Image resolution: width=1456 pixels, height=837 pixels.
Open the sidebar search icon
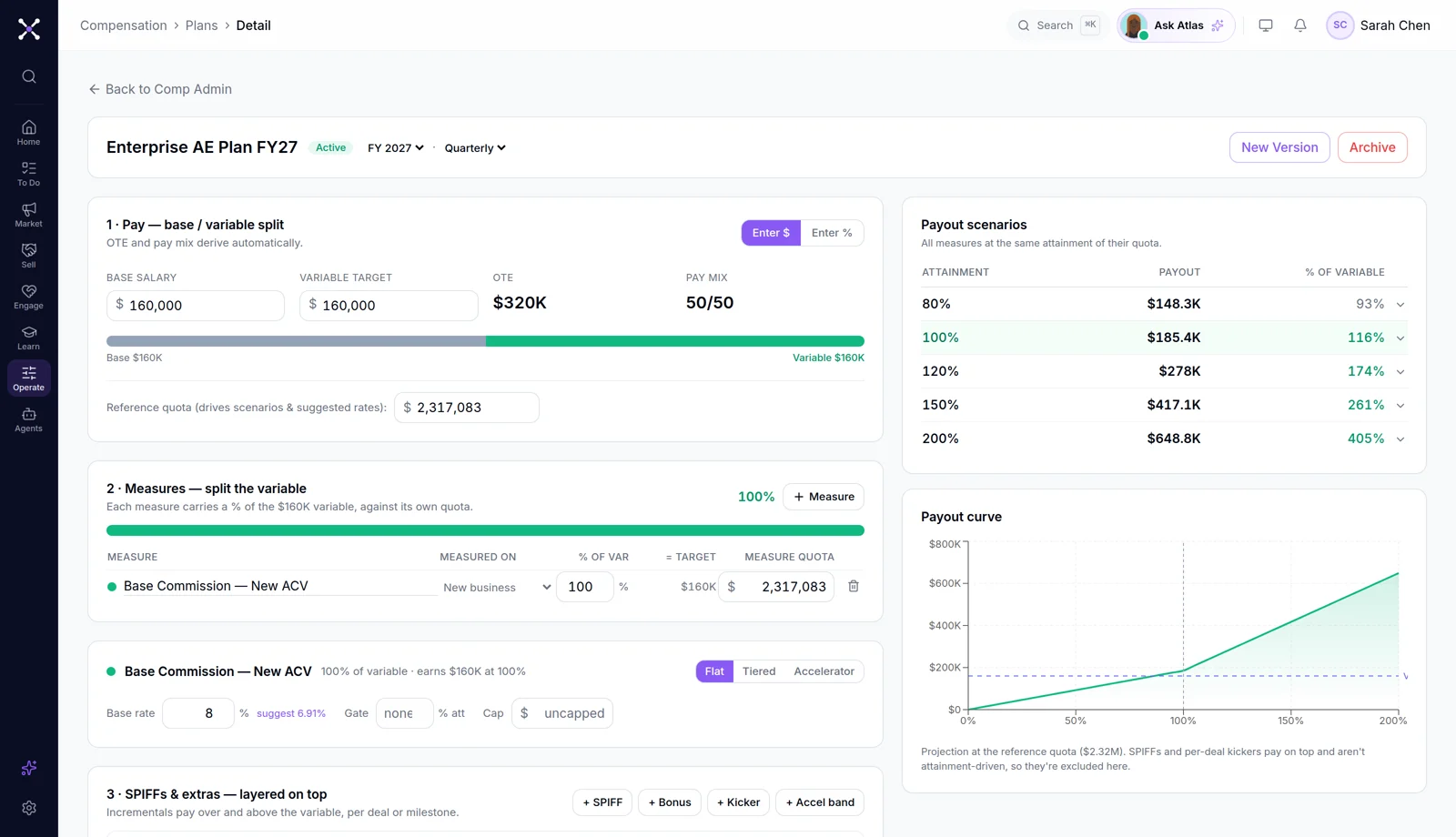pyautogui.click(x=29, y=76)
